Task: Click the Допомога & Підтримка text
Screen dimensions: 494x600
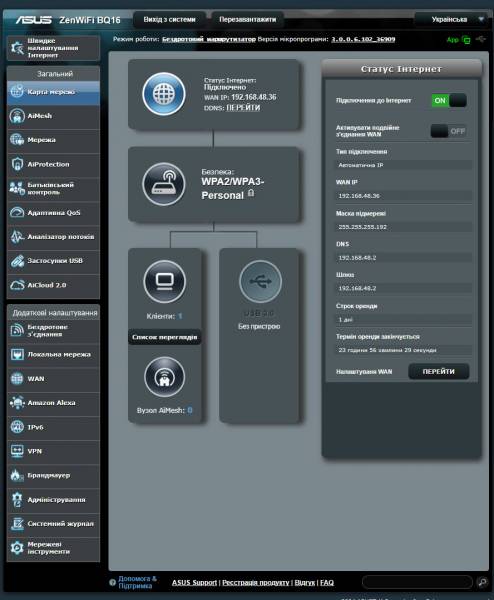Action: [137, 582]
